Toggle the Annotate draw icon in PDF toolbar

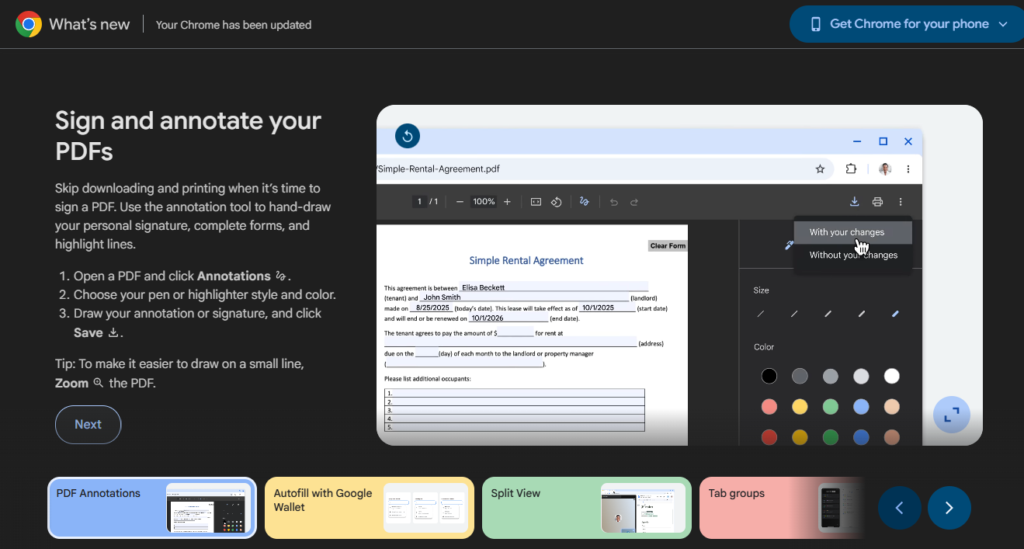584,202
